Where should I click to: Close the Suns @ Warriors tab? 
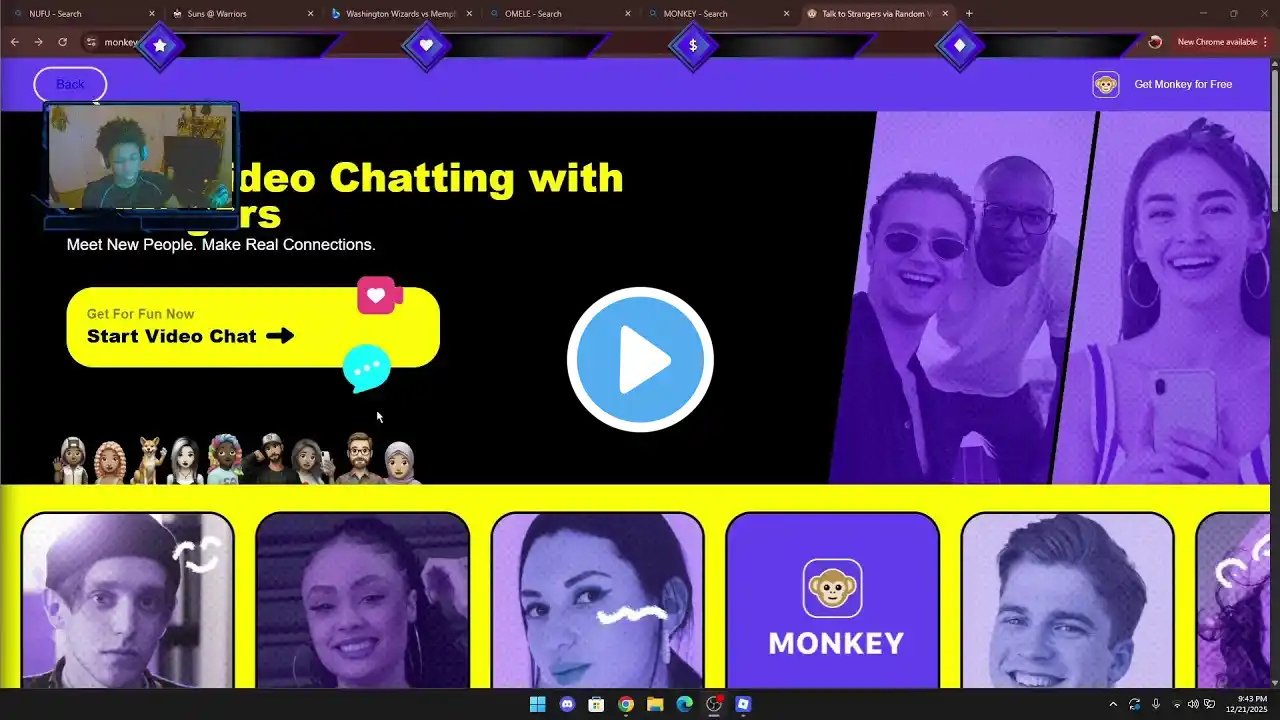point(310,14)
